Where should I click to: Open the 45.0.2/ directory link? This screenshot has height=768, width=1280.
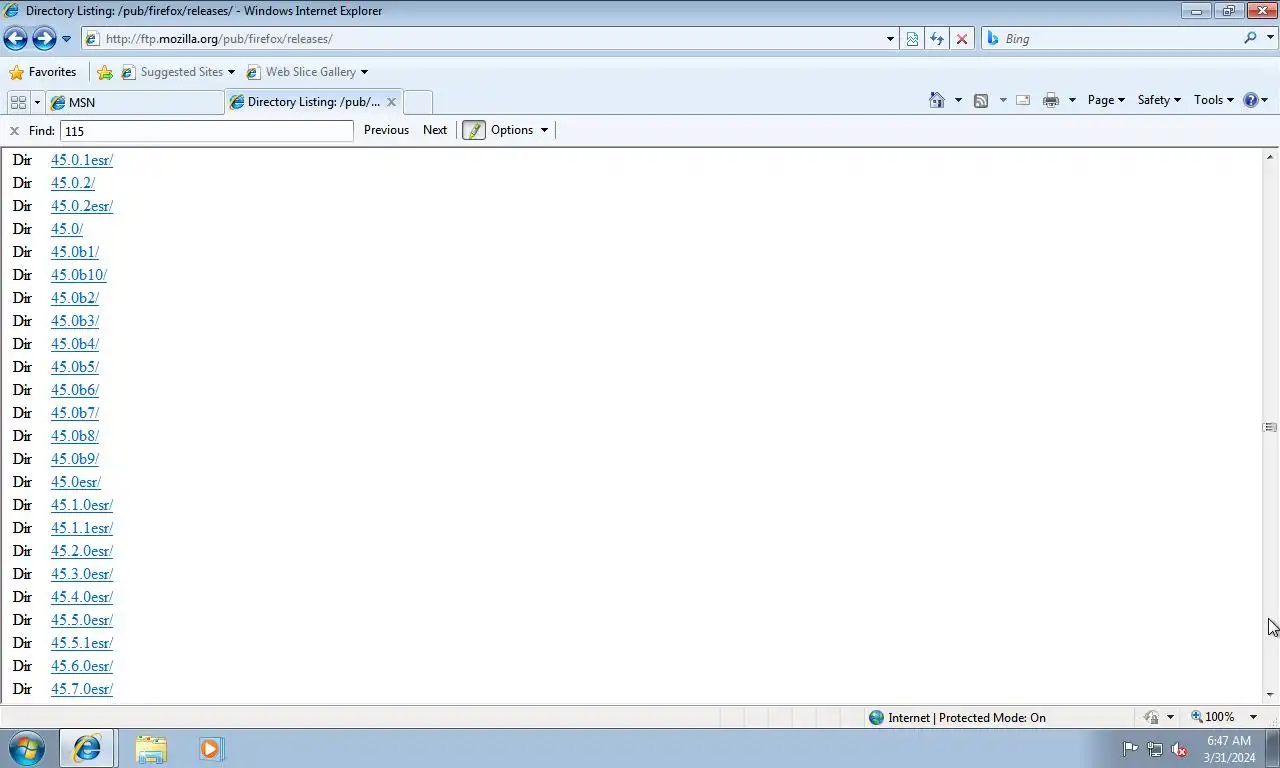point(73,183)
